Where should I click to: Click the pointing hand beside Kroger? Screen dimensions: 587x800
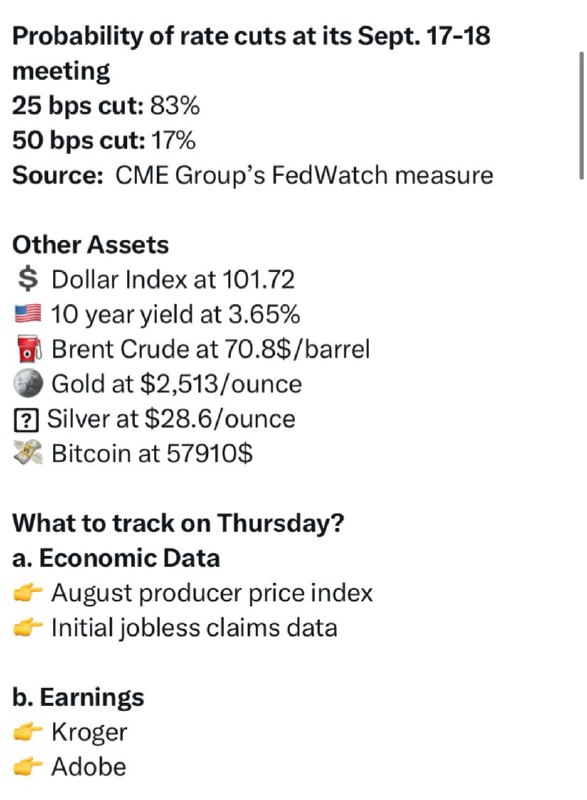point(28,732)
